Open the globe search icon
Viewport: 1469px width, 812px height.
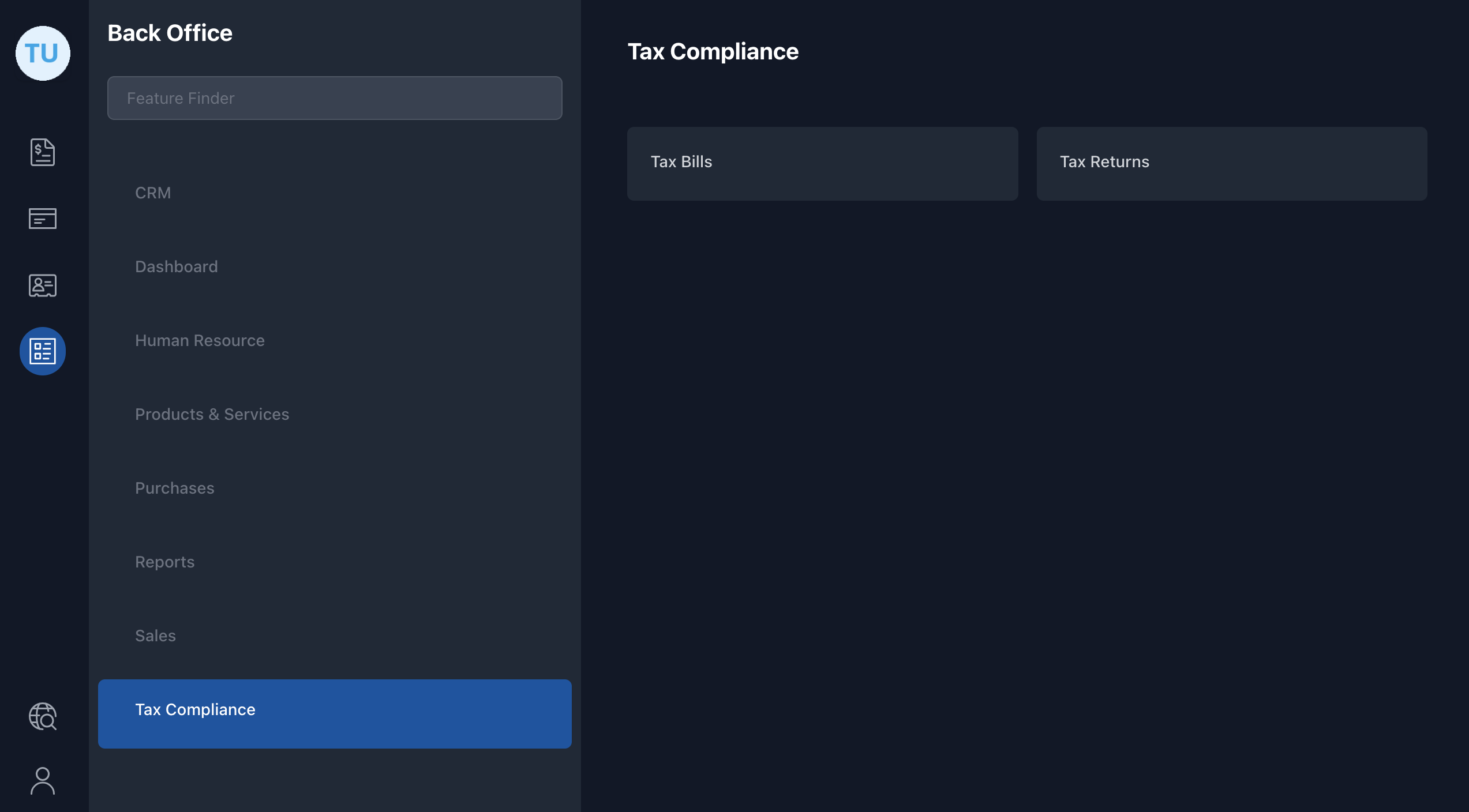(43, 716)
